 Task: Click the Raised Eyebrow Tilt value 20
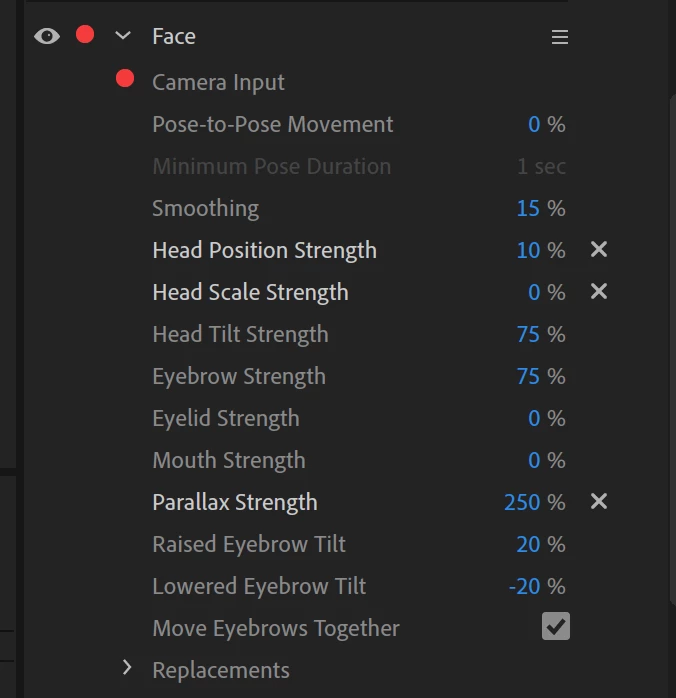pos(528,545)
